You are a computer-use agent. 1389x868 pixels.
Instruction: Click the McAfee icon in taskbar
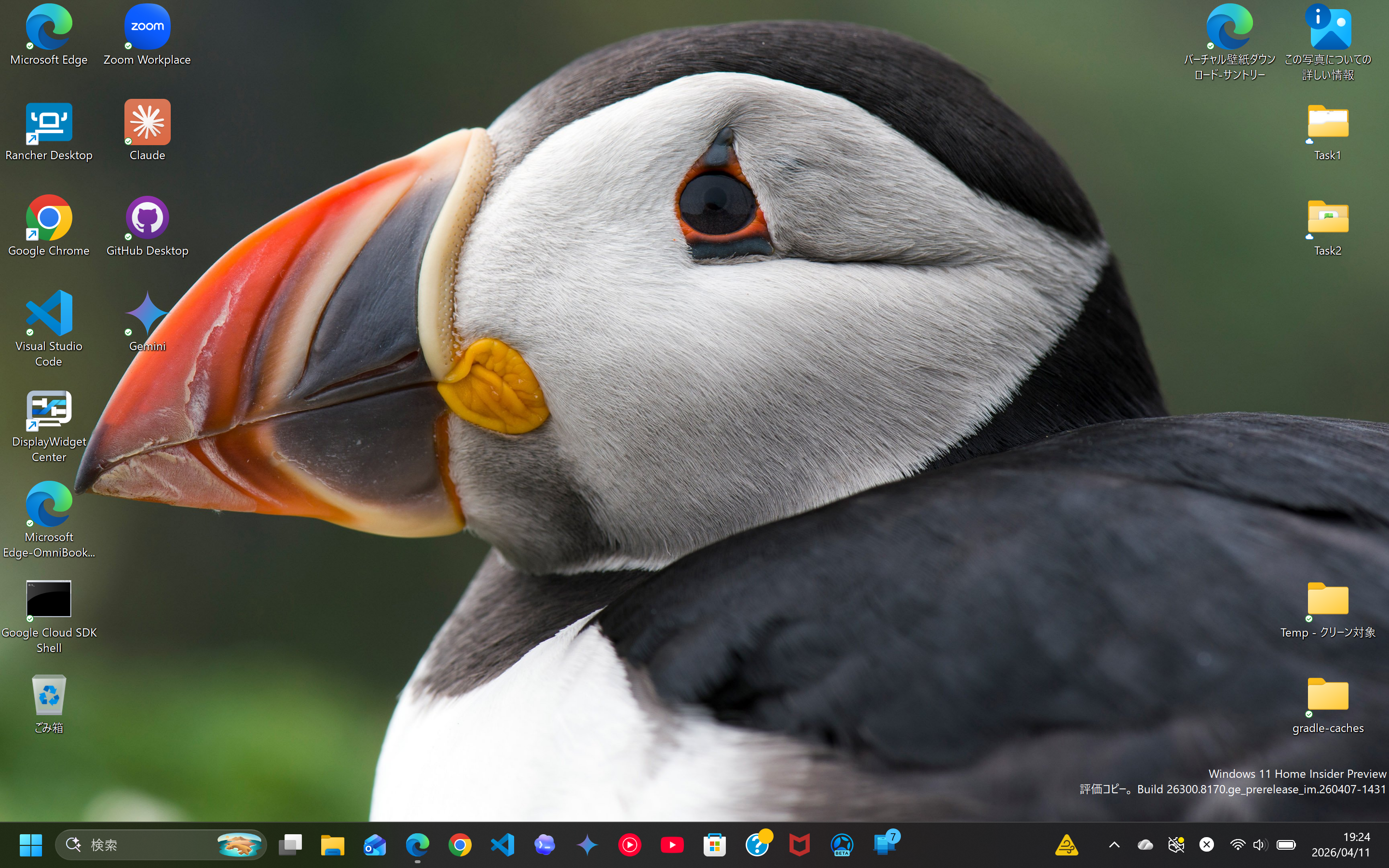click(800, 844)
